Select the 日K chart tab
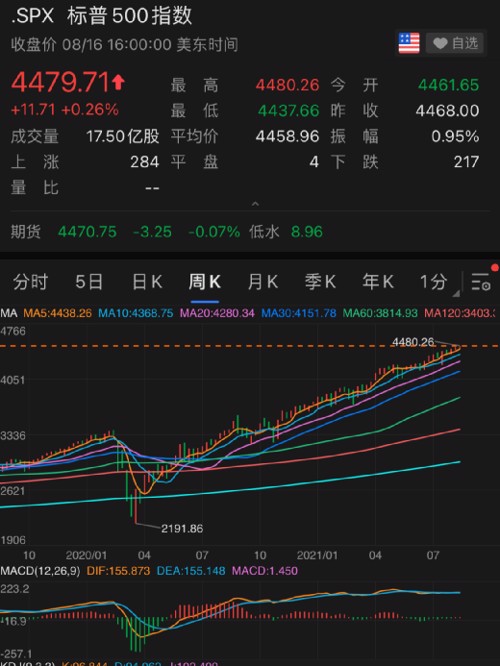This screenshot has width=500, height=666. coord(147,282)
